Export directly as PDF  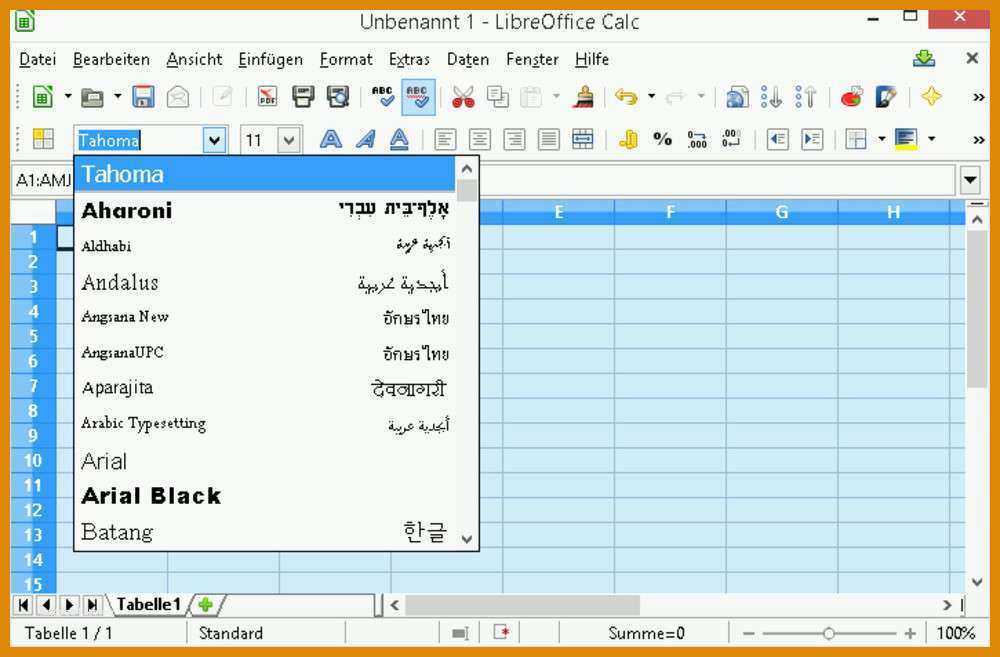coord(267,97)
